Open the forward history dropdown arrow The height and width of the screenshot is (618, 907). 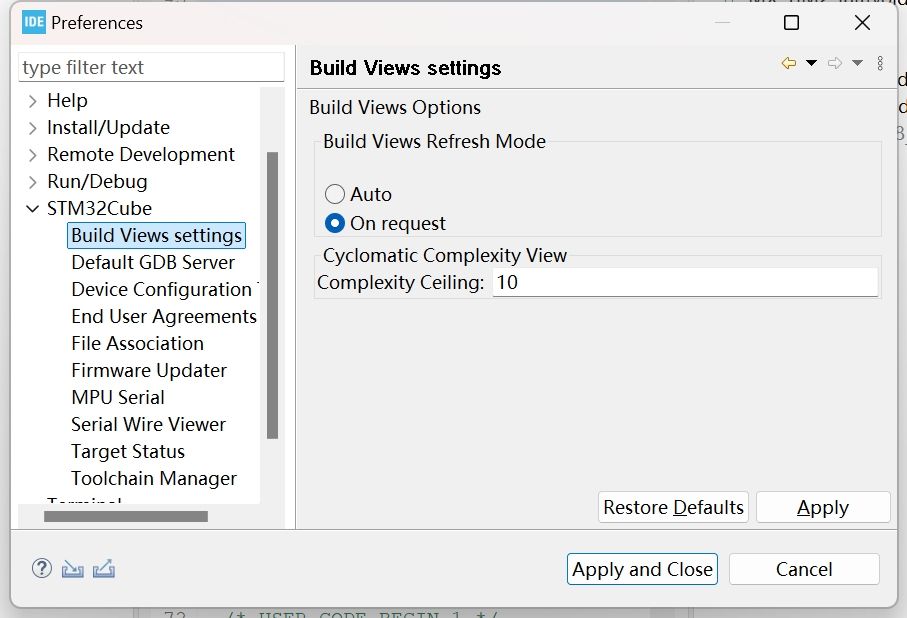point(857,64)
